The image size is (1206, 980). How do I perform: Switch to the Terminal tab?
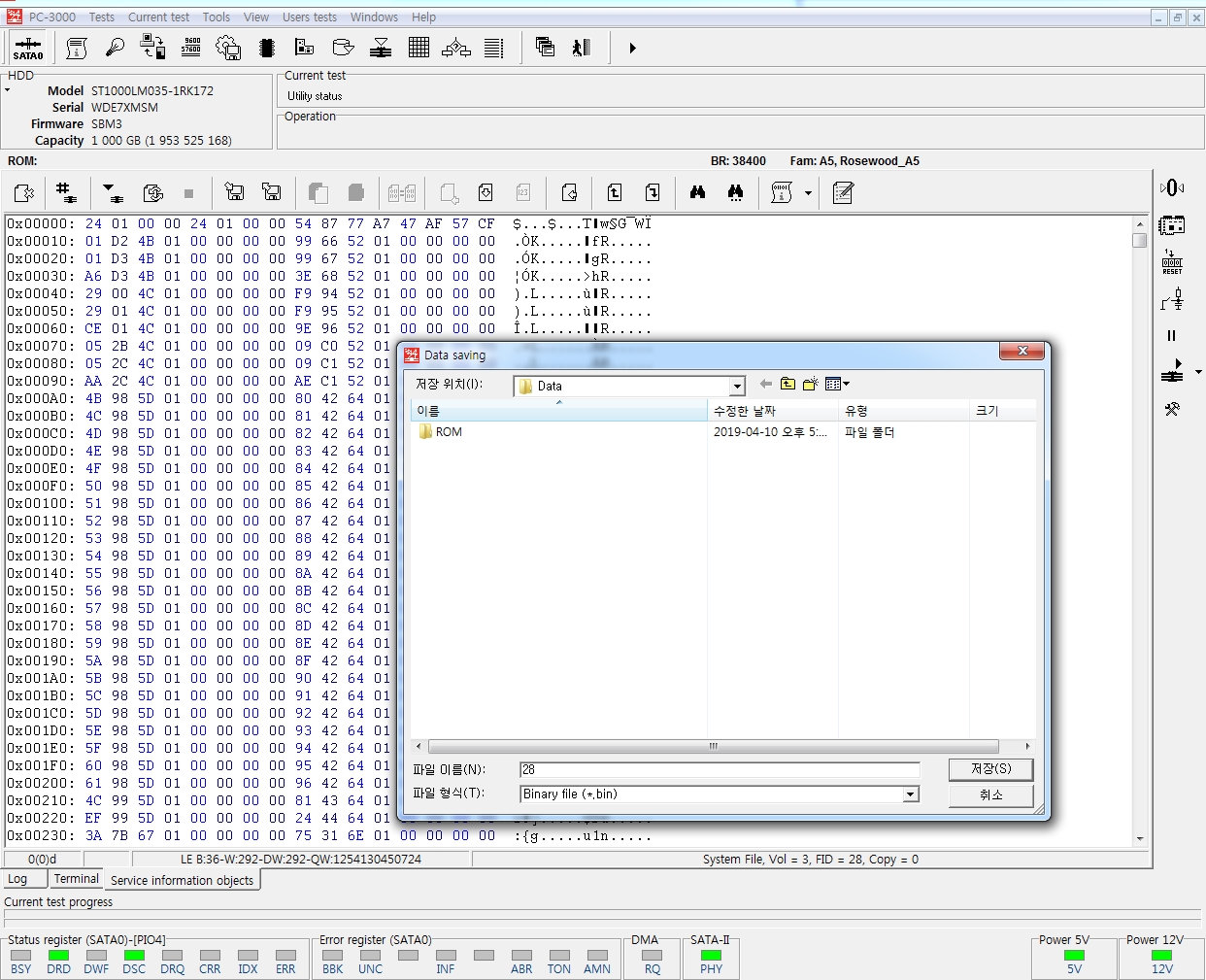click(76, 878)
